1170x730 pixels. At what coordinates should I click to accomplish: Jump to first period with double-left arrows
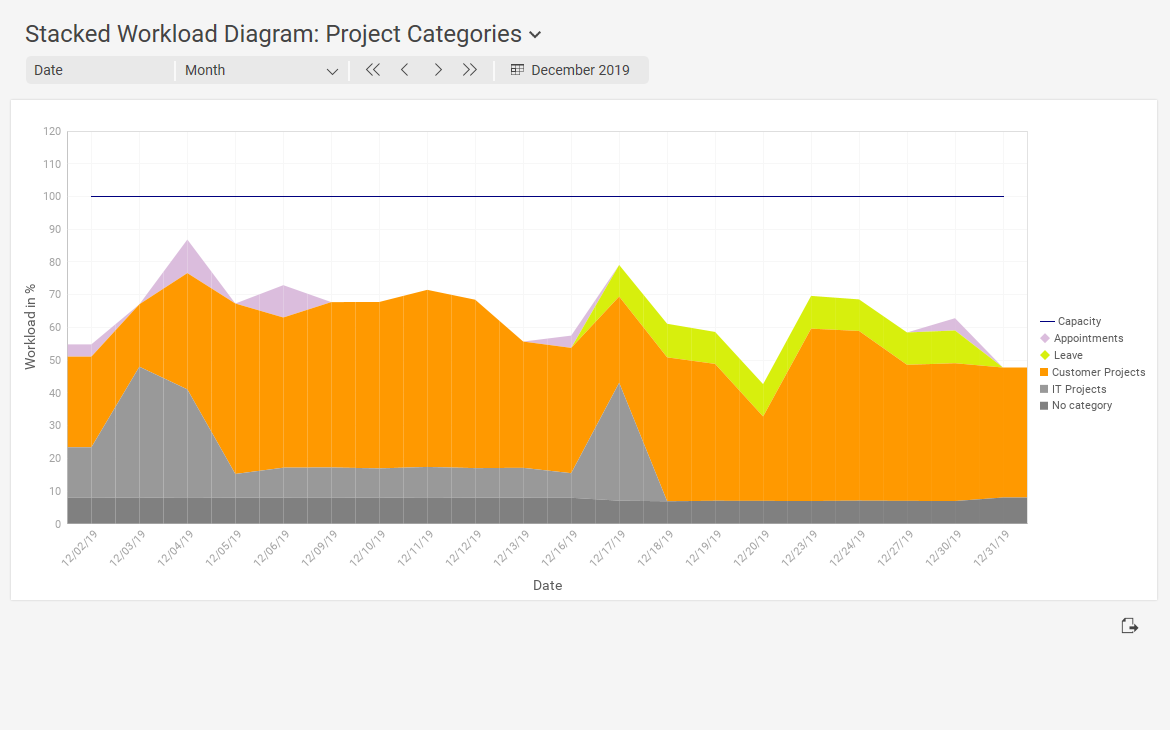[x=373, y=70]
